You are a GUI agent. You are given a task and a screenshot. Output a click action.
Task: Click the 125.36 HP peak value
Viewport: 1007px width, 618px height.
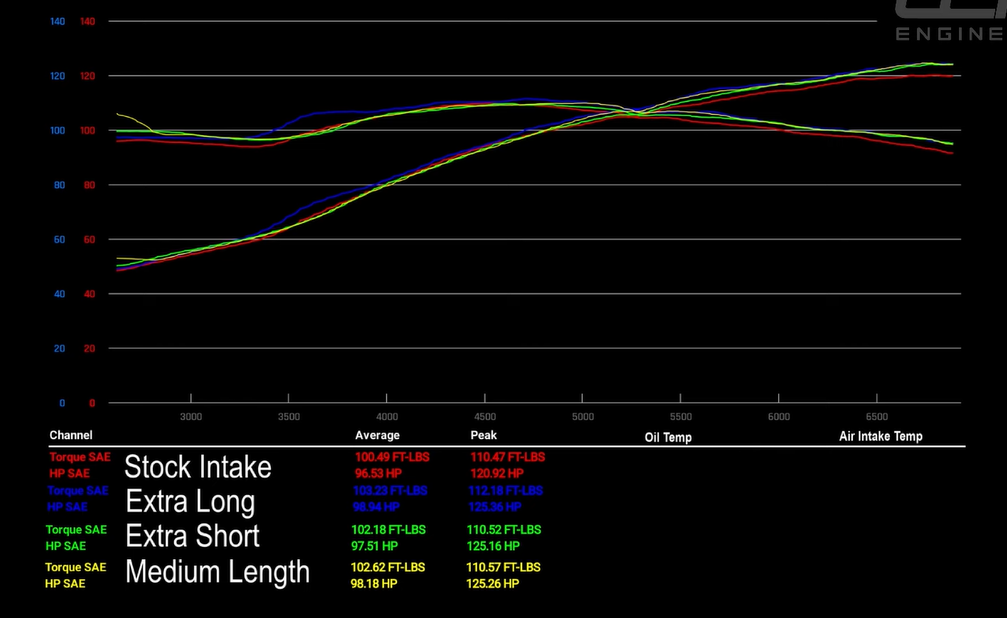(494, 507)
